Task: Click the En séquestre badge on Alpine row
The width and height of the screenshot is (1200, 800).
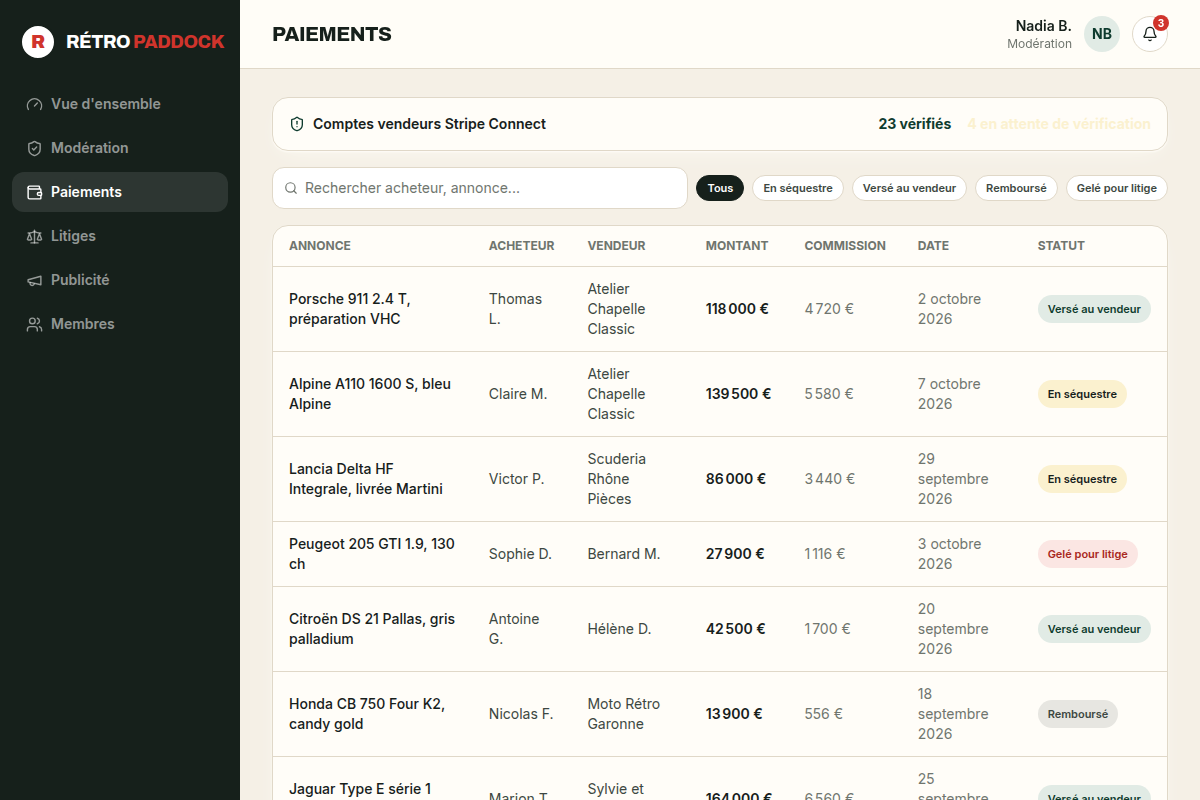Action: click(1082, 394)
